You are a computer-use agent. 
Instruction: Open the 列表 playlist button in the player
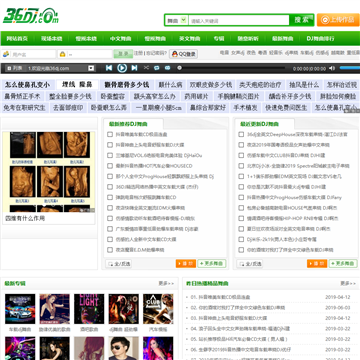tap(15, 68)
